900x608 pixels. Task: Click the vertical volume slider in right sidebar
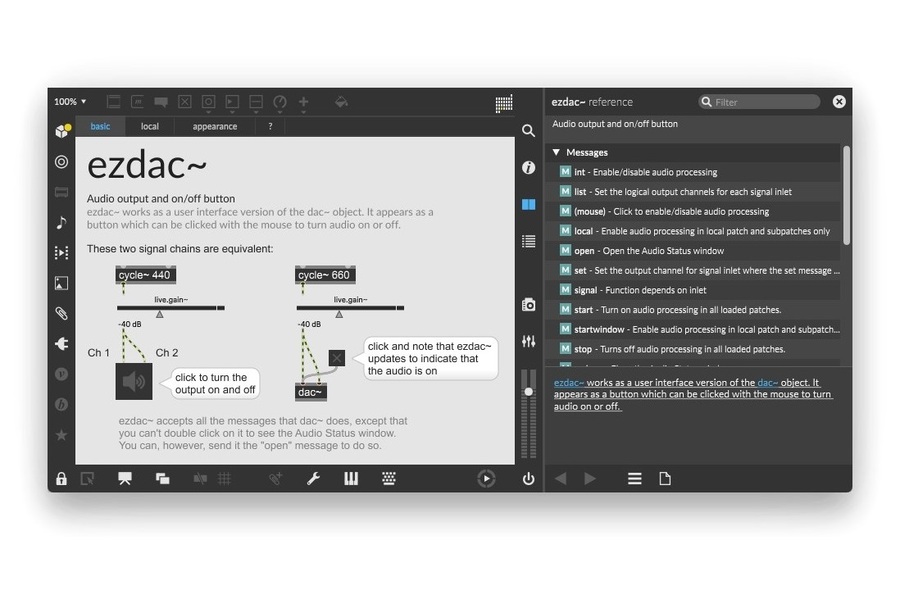[x=529, y=413]
